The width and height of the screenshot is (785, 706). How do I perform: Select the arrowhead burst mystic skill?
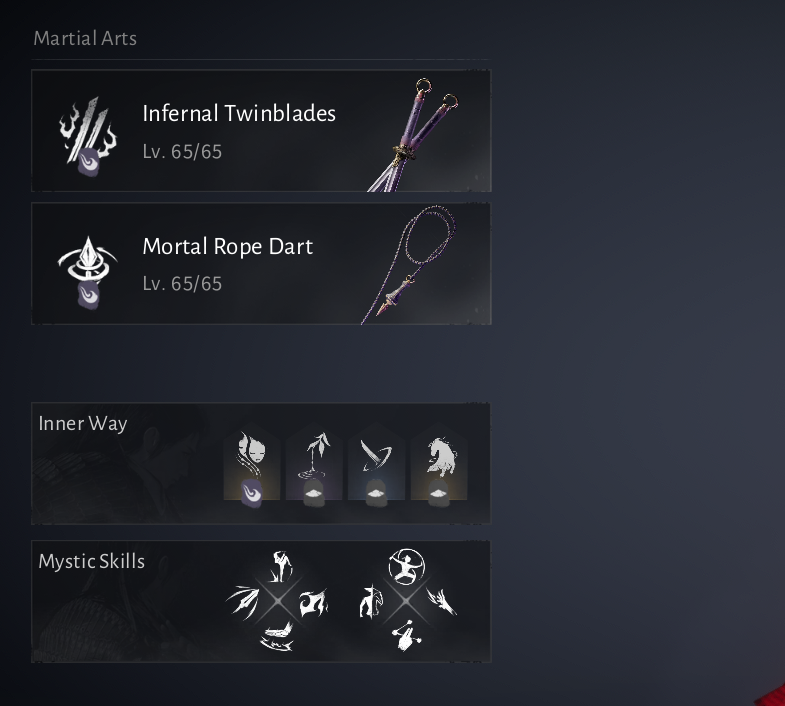[x=243, y=601]
